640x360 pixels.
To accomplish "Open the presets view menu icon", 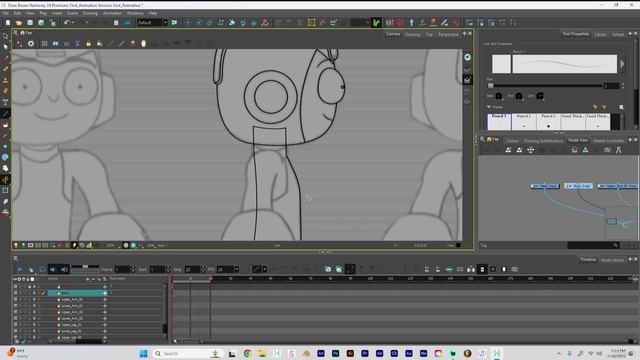I will [x=622, y=107].
